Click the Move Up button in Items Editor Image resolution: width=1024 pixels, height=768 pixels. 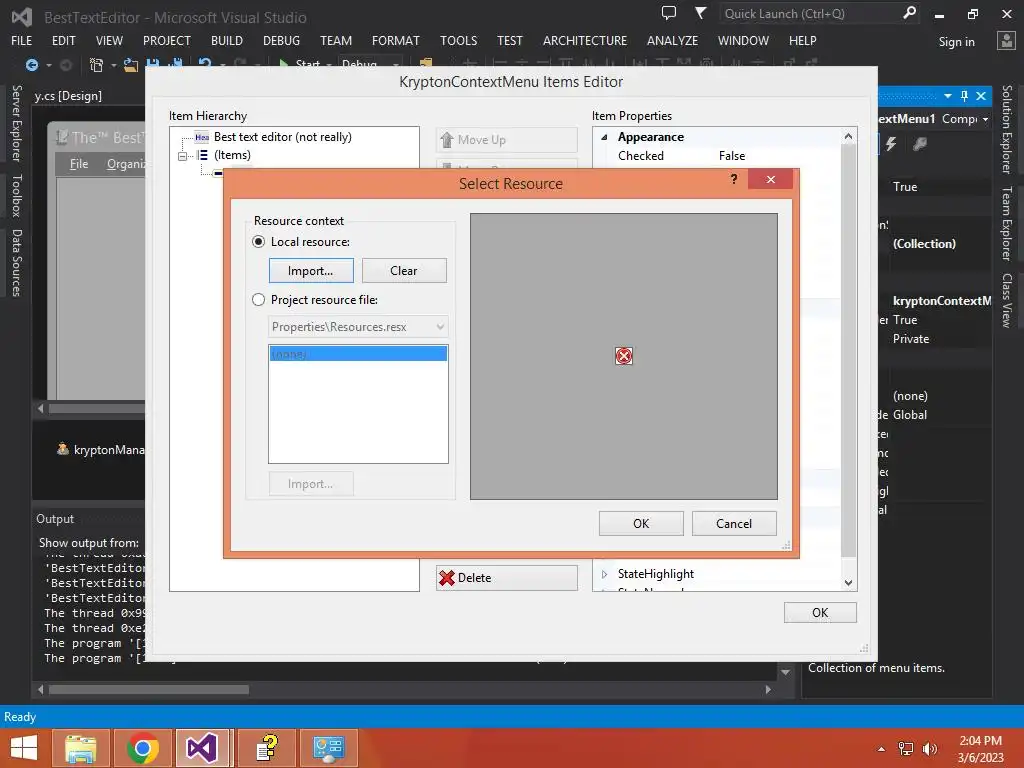507,140
